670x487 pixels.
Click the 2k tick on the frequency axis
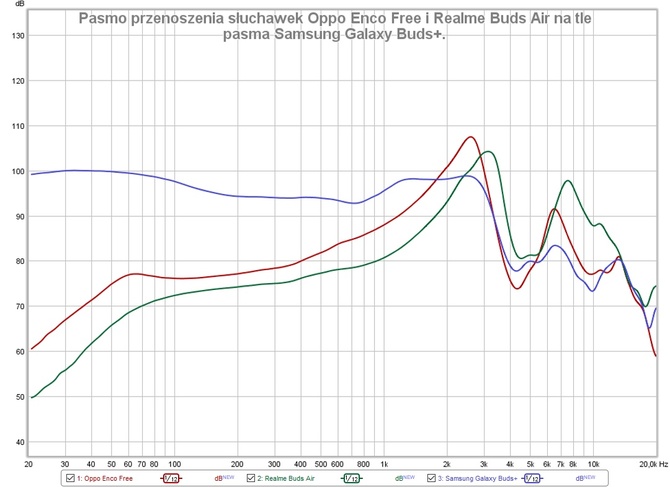(447, 464)
